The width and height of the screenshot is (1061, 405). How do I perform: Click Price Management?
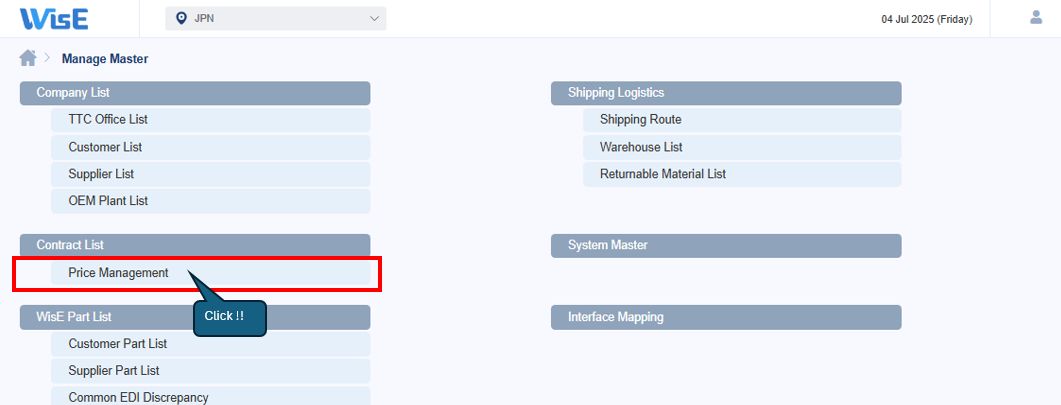tap(118, 273)
